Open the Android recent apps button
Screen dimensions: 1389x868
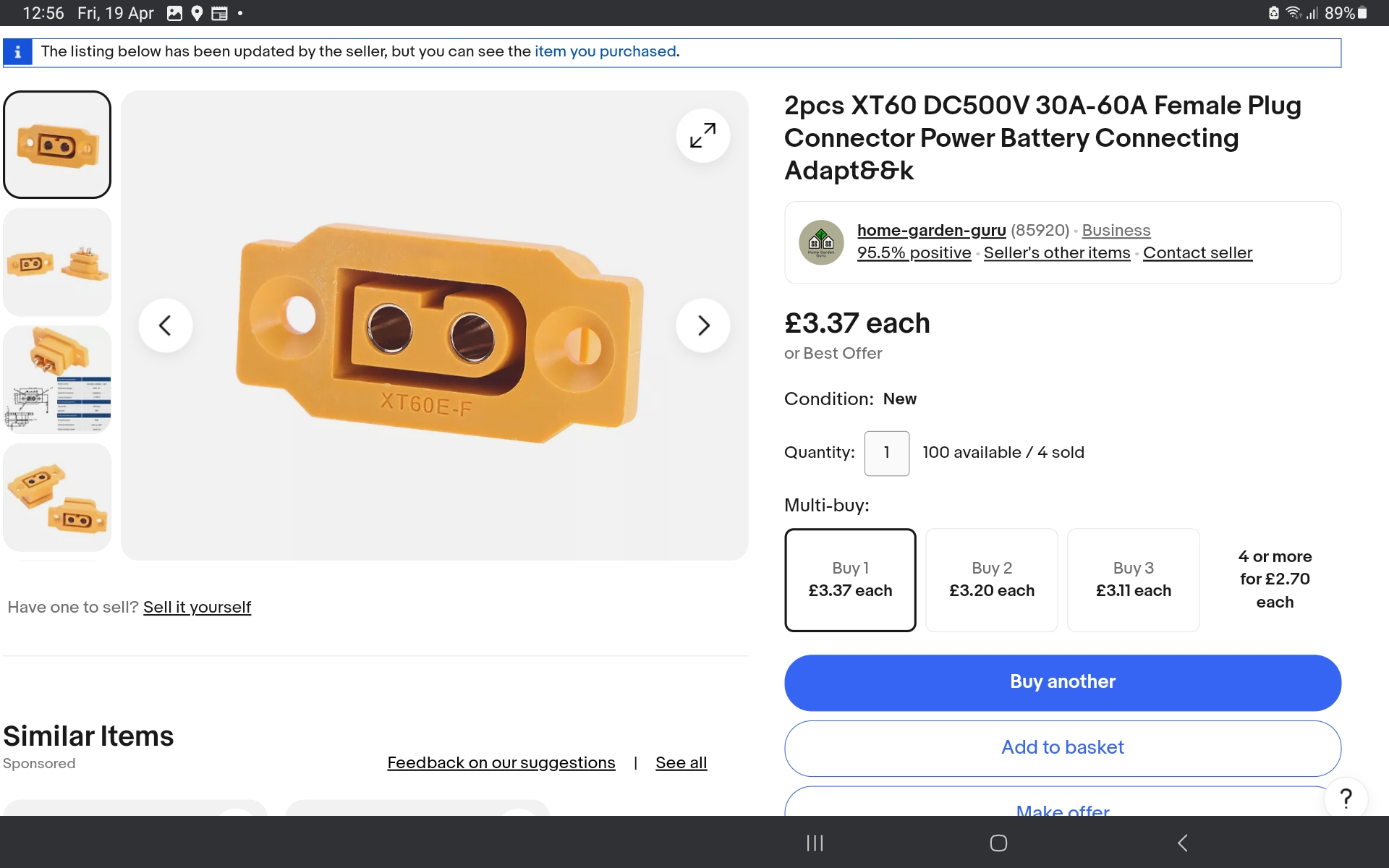[x=815, y=843]
